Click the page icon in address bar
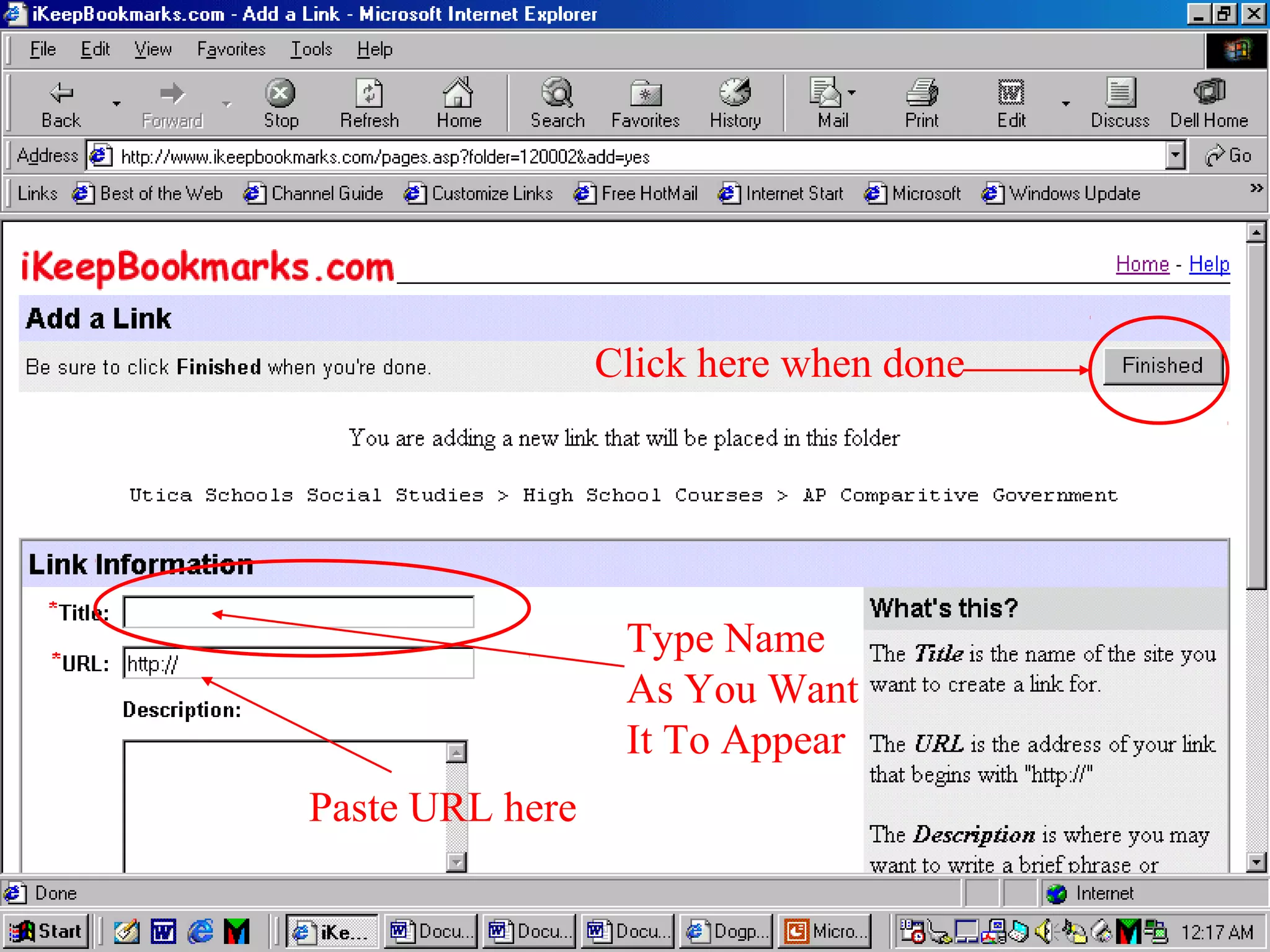 tap(100, 156)
